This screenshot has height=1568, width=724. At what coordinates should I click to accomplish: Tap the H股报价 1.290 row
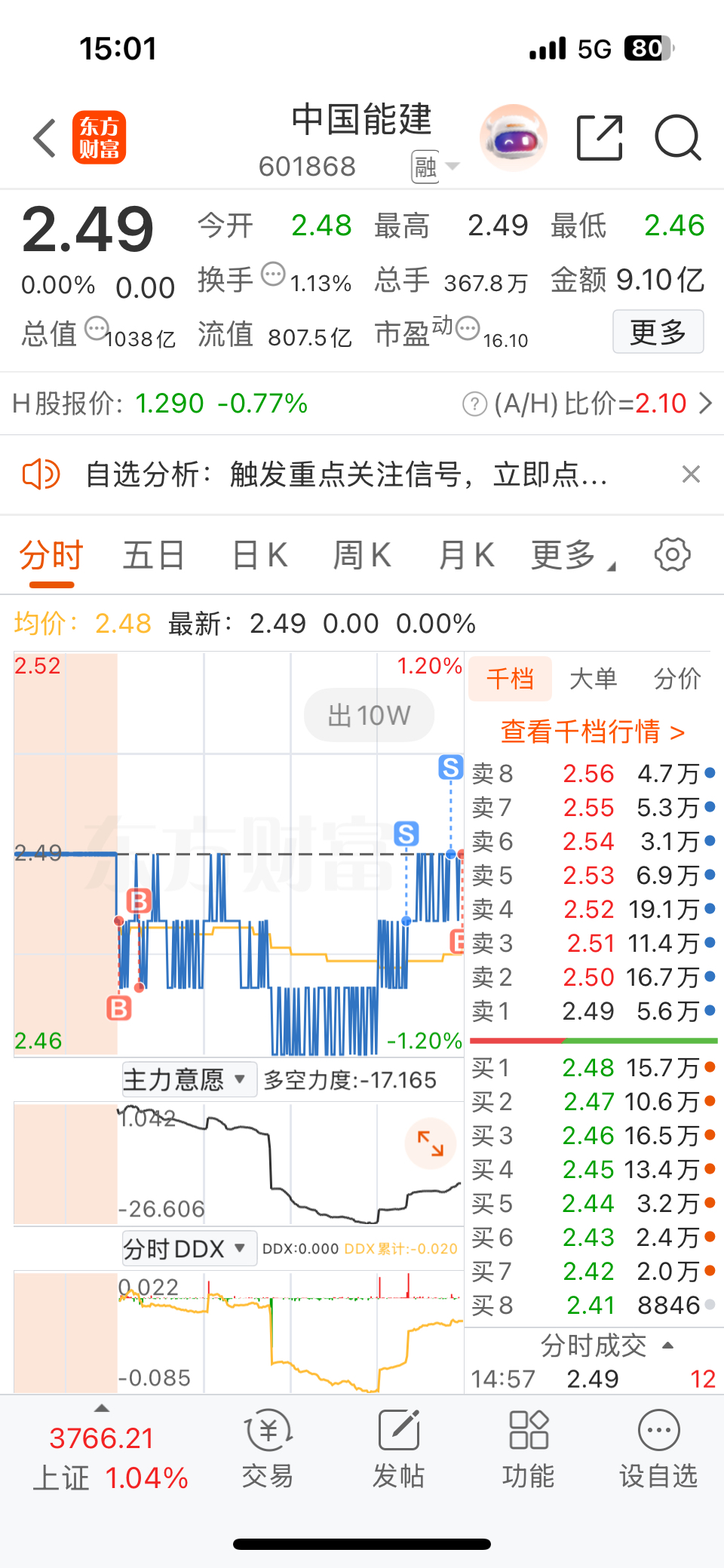point(161,404)
